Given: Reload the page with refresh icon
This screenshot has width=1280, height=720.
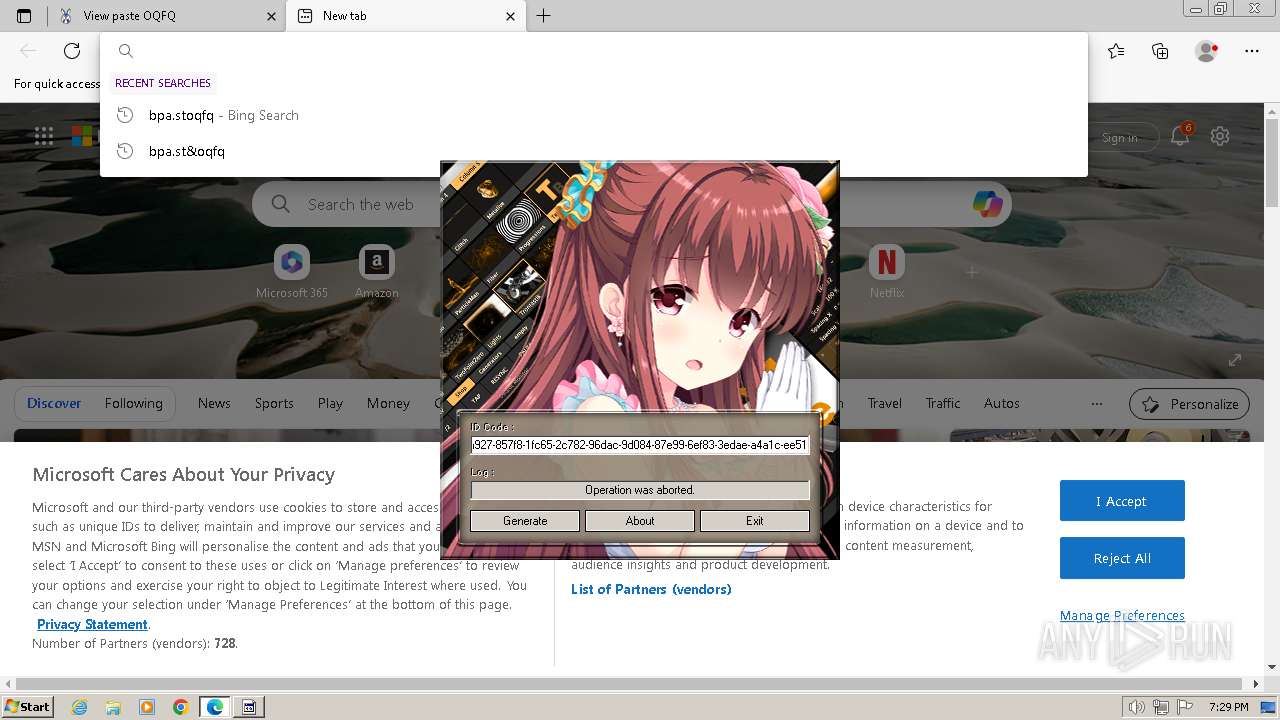Looking at the screenshot, I should [72, 51].
